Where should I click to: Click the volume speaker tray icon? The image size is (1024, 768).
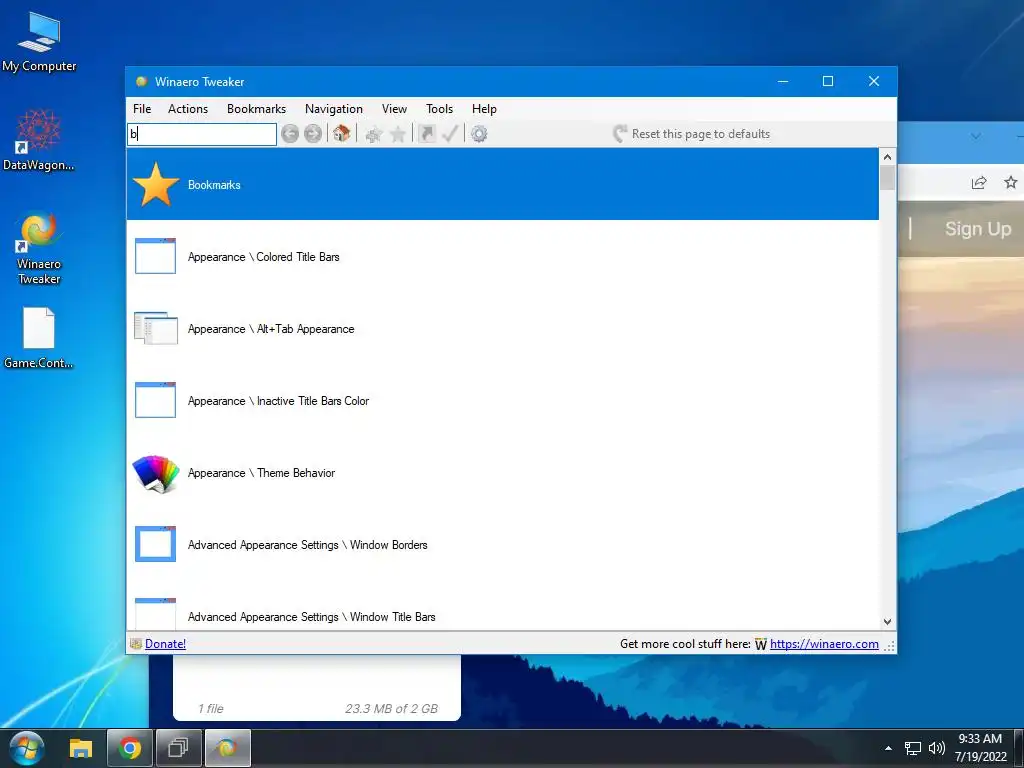[x=936, y=748]
